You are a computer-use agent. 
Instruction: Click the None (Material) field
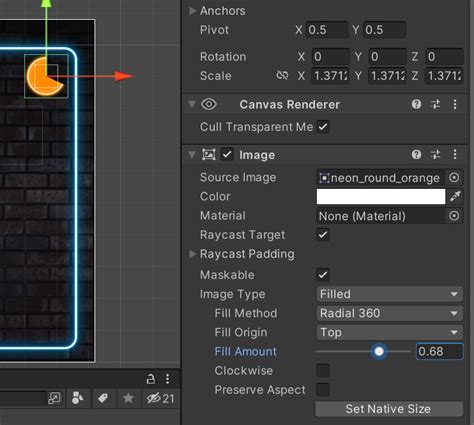click(381, 216)
